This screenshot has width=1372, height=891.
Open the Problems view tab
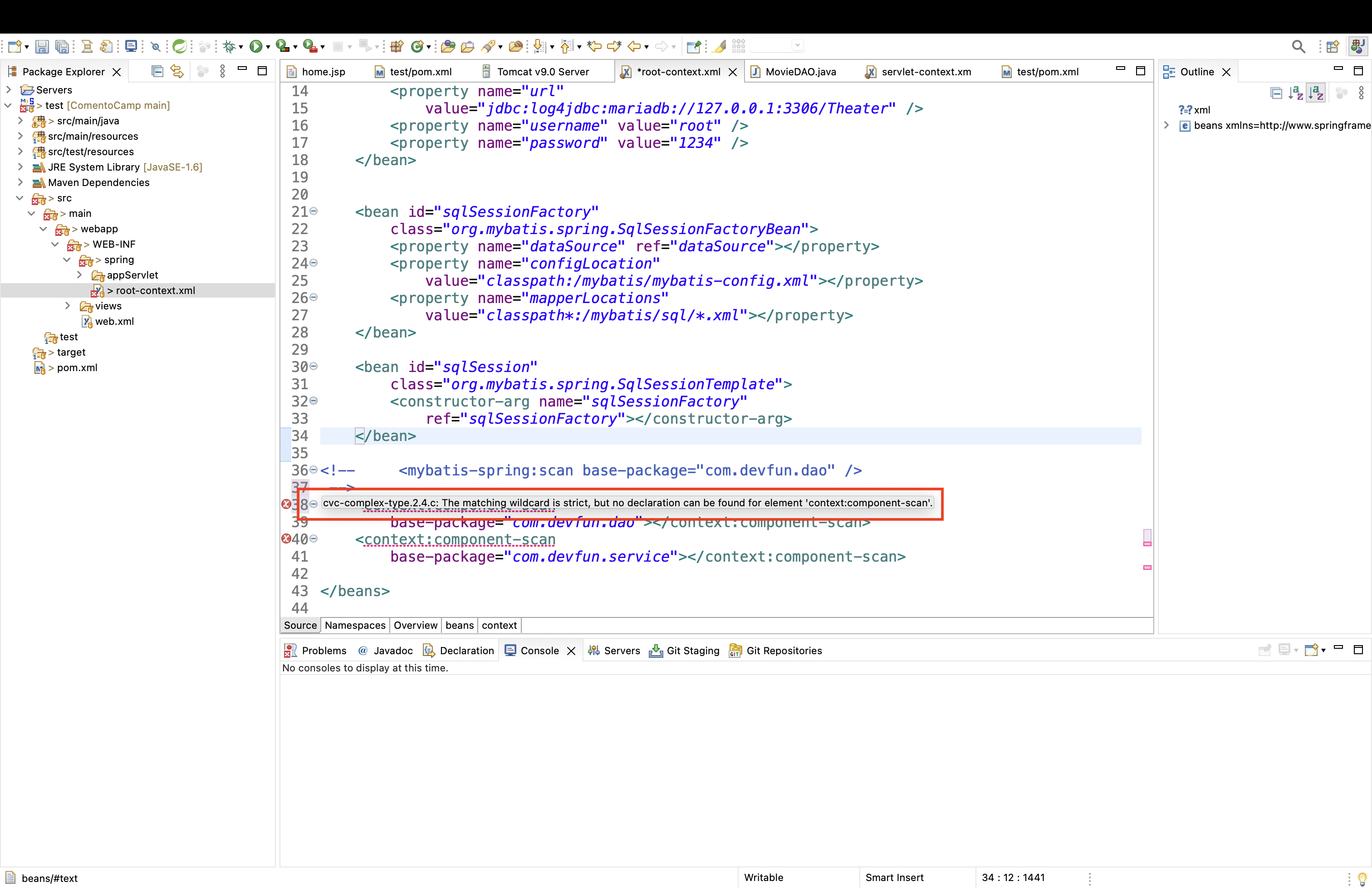(x=323, y=650)
